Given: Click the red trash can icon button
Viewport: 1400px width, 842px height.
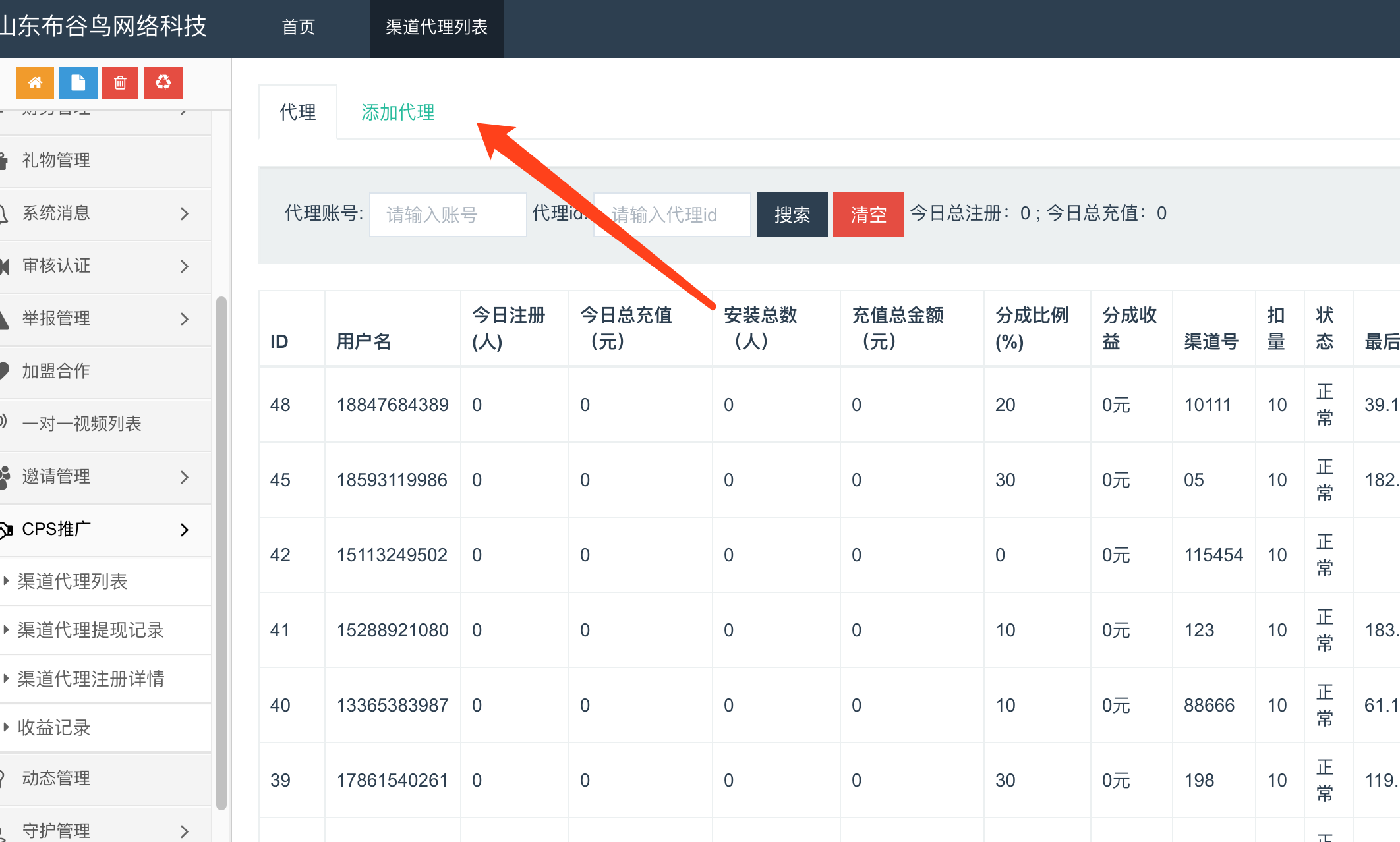Looking at the screenshot, I should point(120,83).
